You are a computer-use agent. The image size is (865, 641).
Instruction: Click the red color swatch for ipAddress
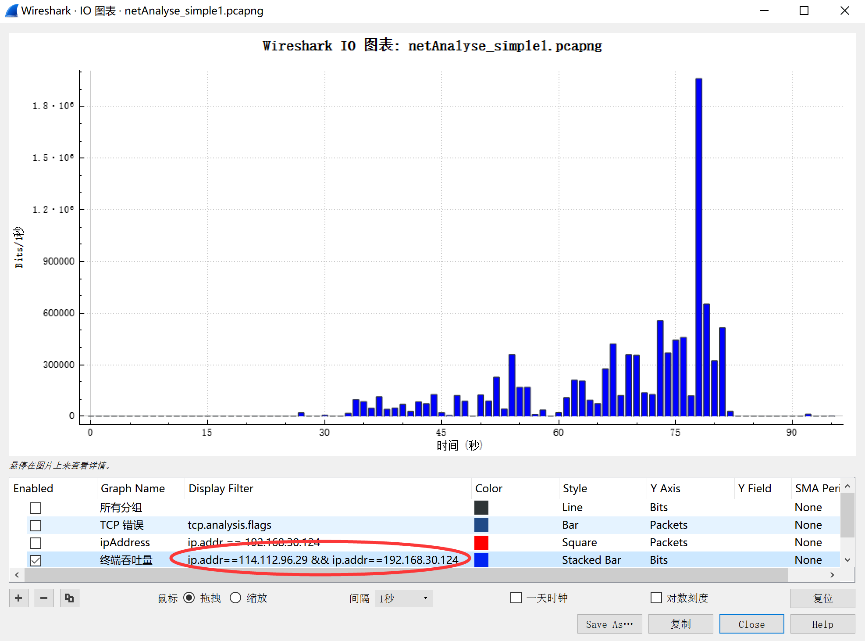[x=481, y=543]
